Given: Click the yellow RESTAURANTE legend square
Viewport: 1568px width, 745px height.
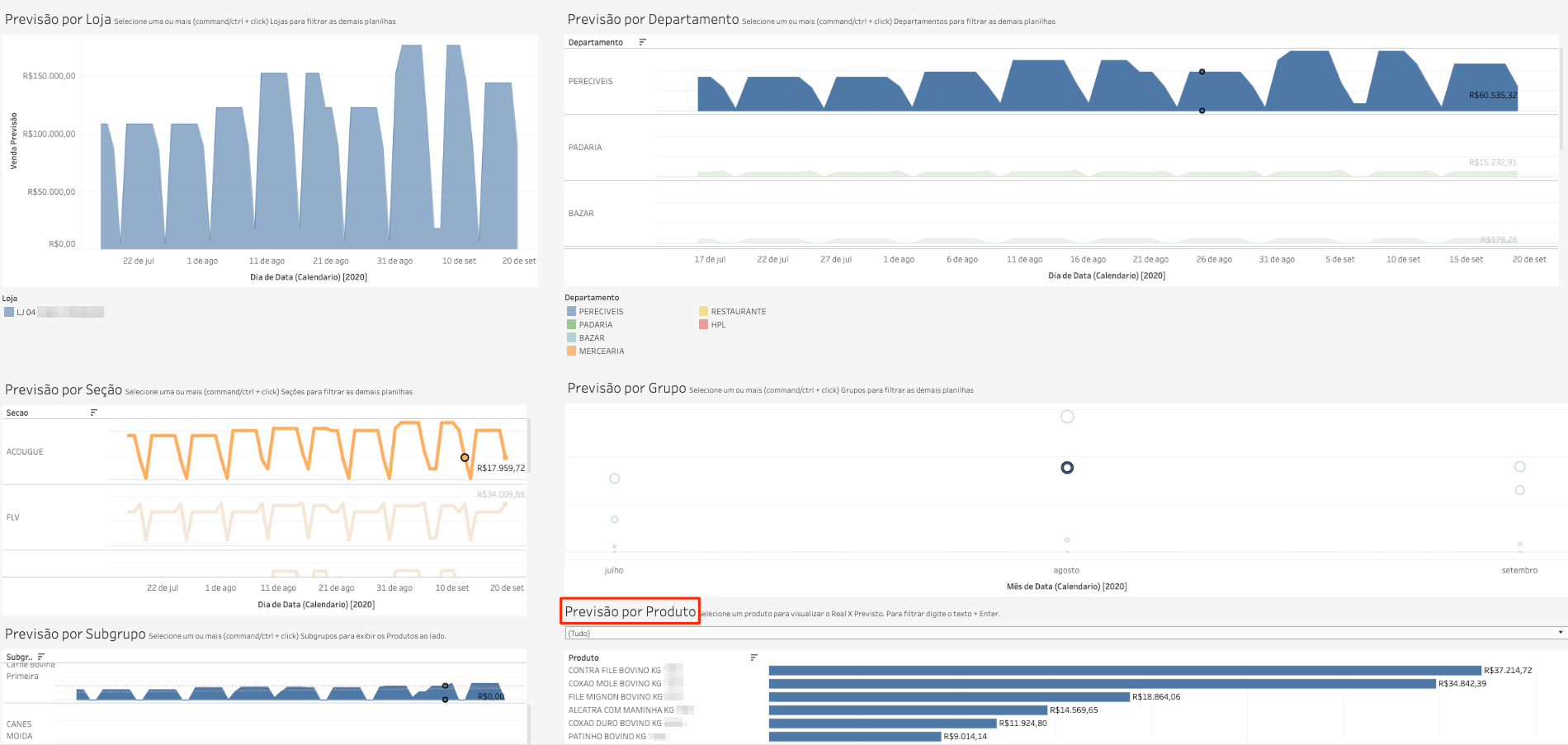Looking at the screenshot, I should click(x=703, y=311).
